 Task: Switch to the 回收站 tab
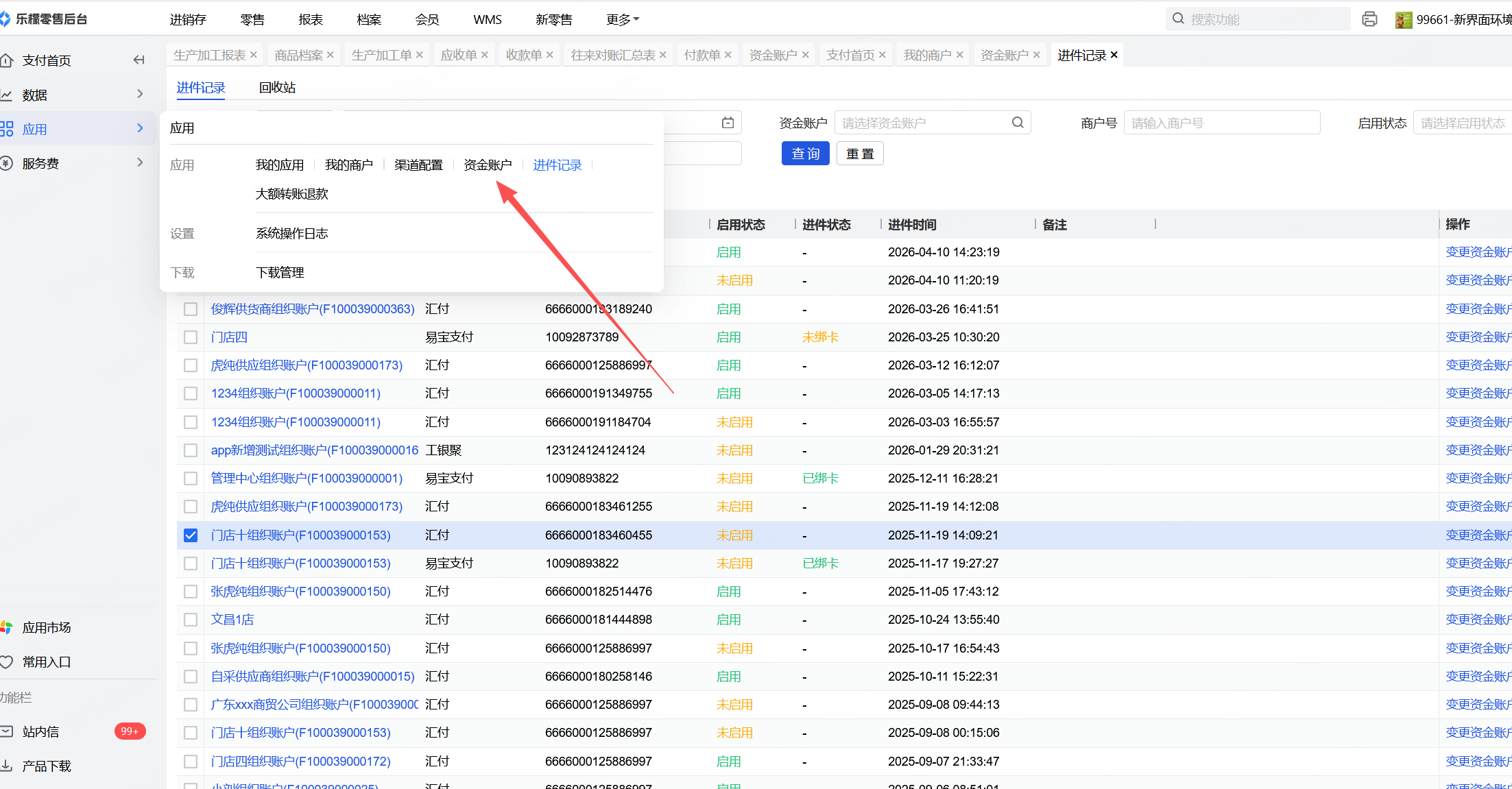click(277, 88)
